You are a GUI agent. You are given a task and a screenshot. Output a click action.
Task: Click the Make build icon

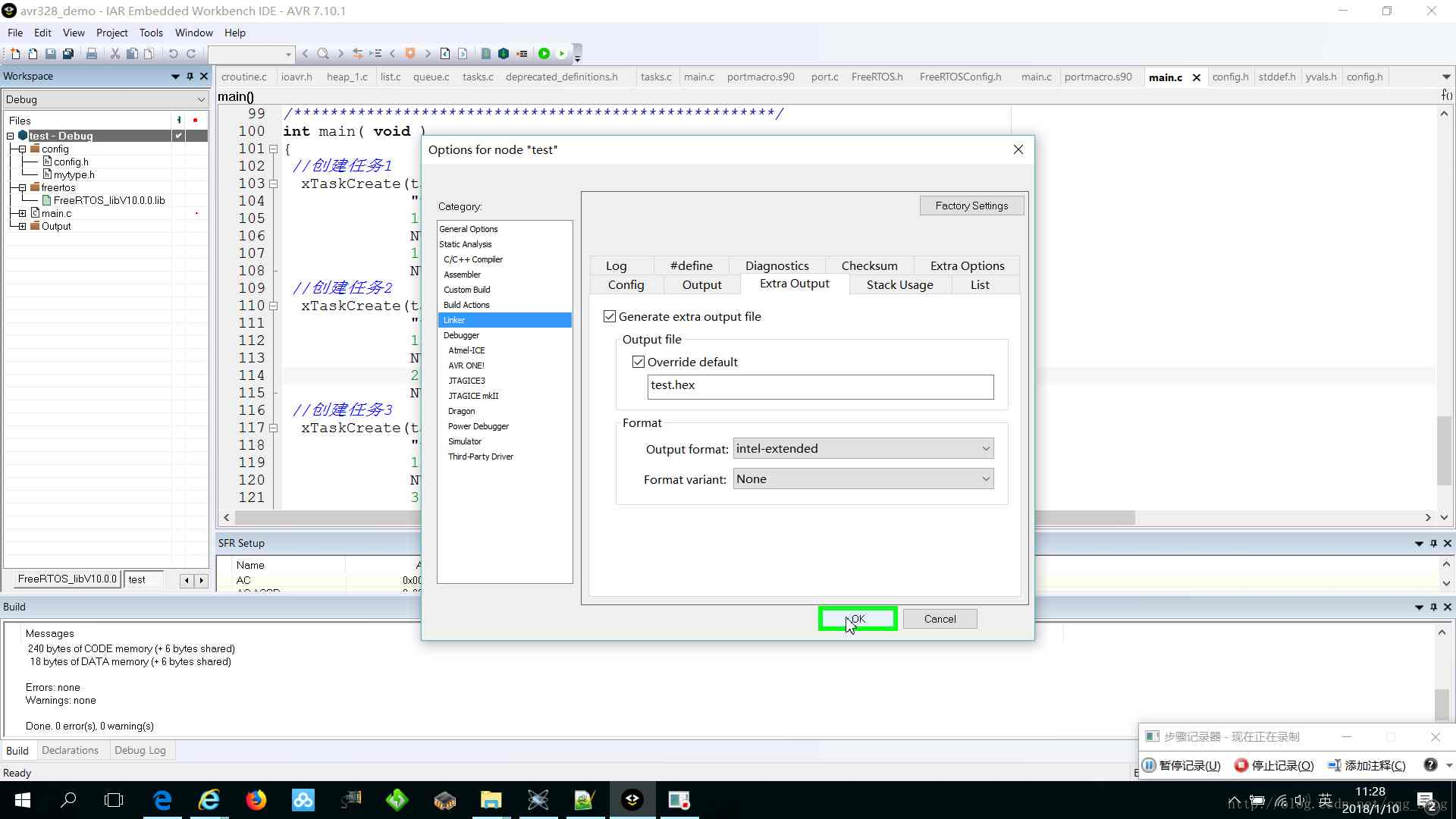coord(504,54)
